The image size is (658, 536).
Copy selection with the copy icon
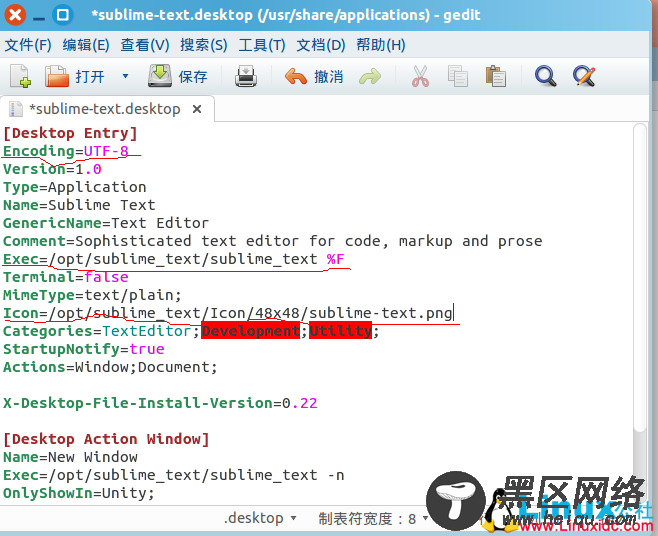pyautogui.click(x=457, y=76)
